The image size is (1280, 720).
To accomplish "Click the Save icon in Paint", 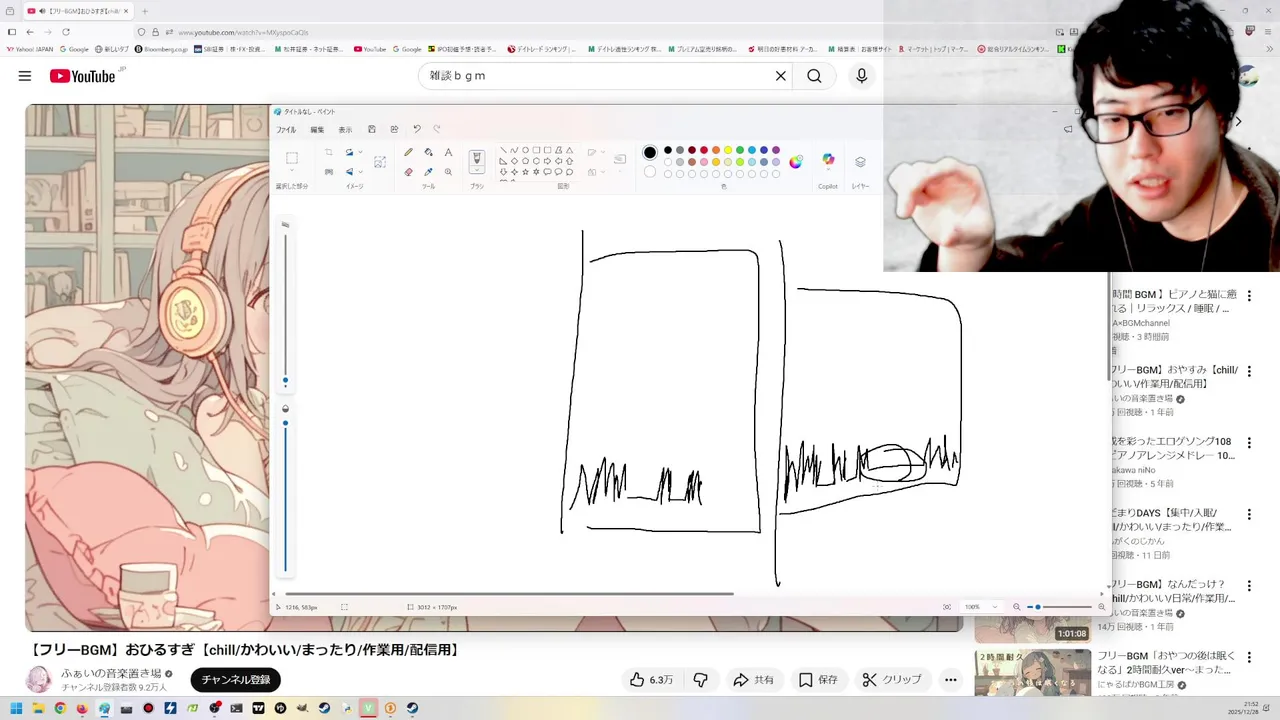I will click(372, 129).
